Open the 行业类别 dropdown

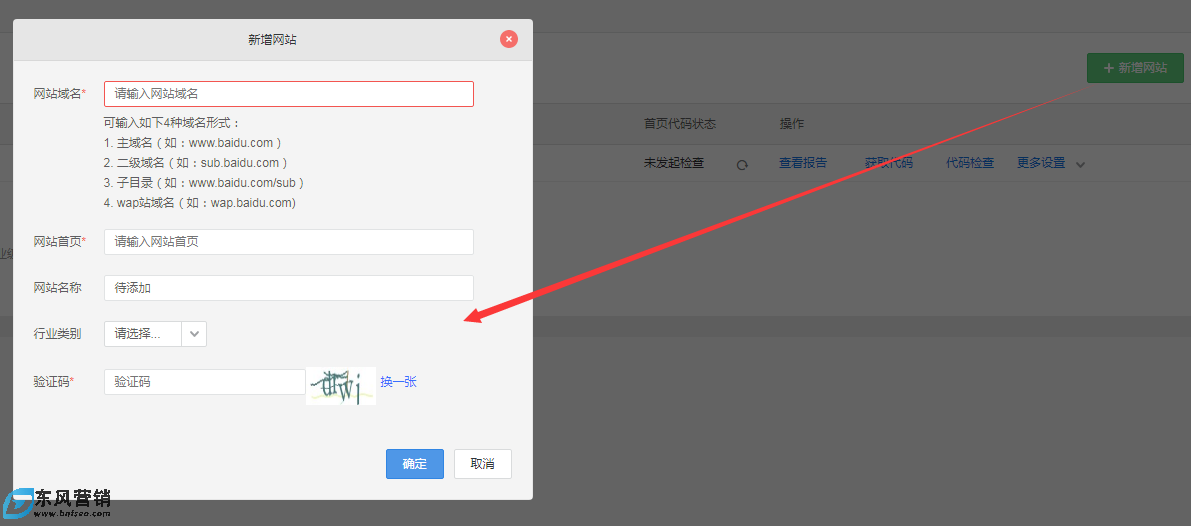coord(155,334)
